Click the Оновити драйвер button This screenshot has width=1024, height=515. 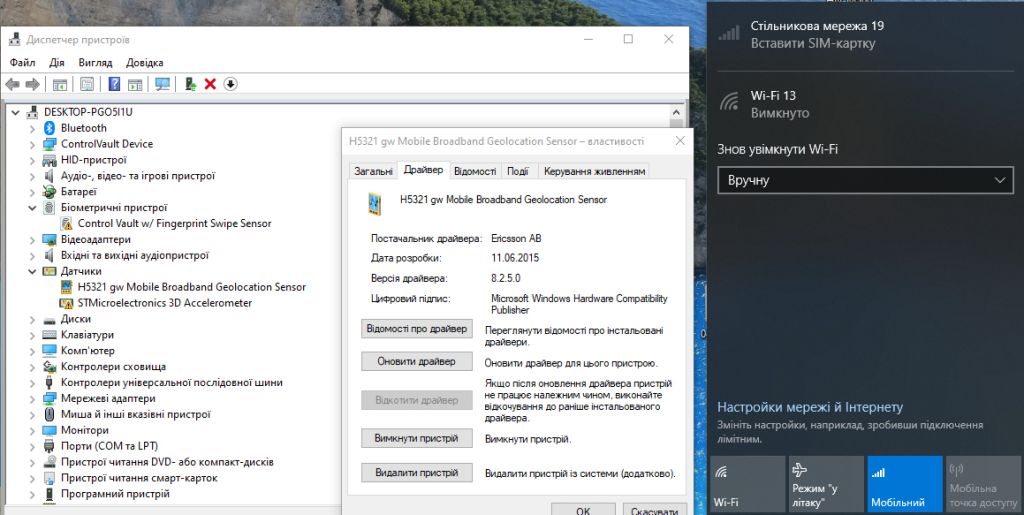coord(417,362)
